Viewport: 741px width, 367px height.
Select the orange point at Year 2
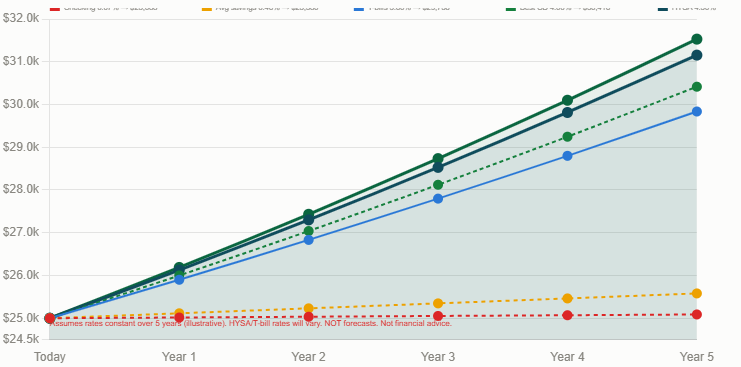[x=309, y=308]
